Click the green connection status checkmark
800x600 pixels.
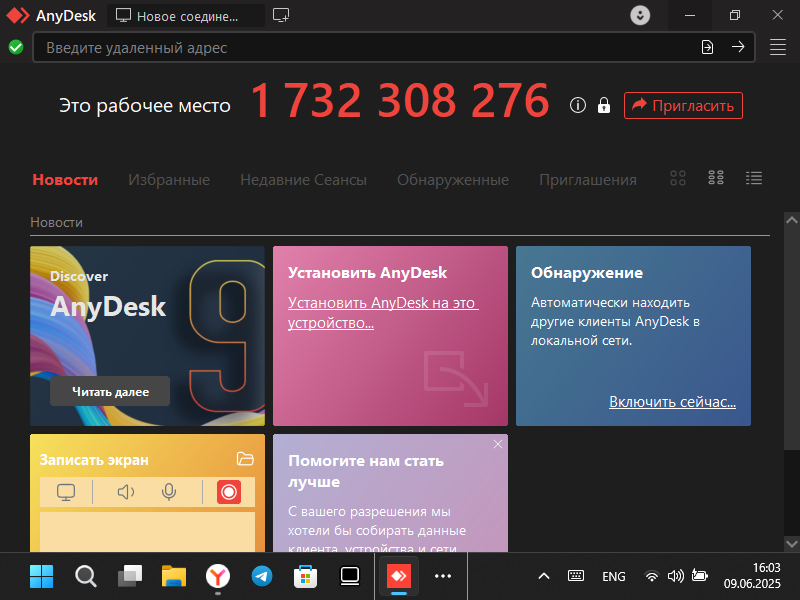(x=16, y=47)
